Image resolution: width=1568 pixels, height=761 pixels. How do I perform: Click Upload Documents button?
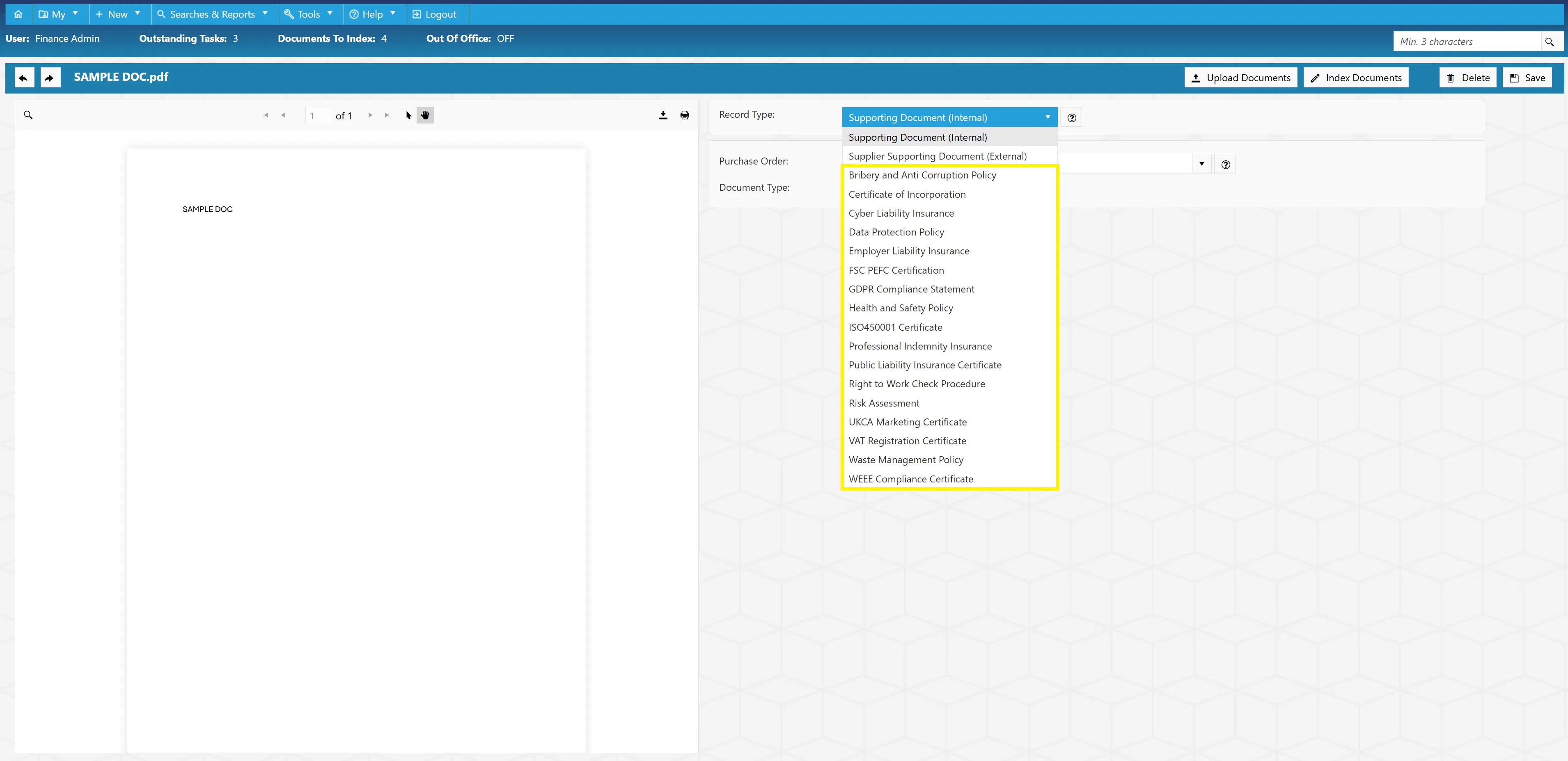coord(1240,77)
